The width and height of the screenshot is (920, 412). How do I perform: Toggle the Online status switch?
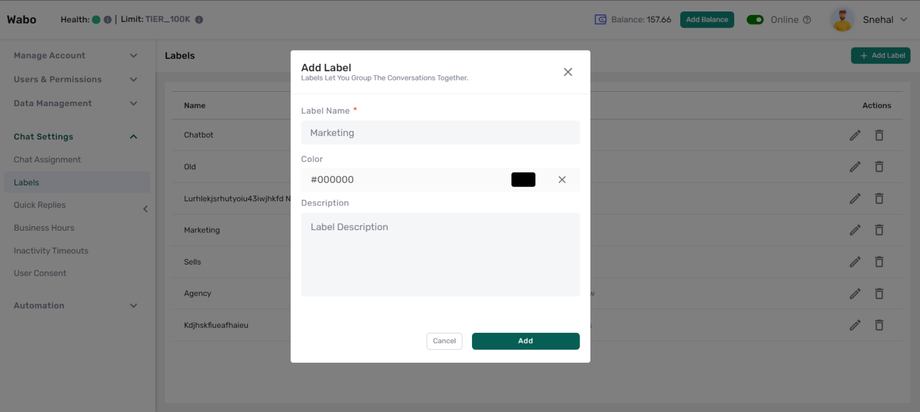(x=755, y=20)
